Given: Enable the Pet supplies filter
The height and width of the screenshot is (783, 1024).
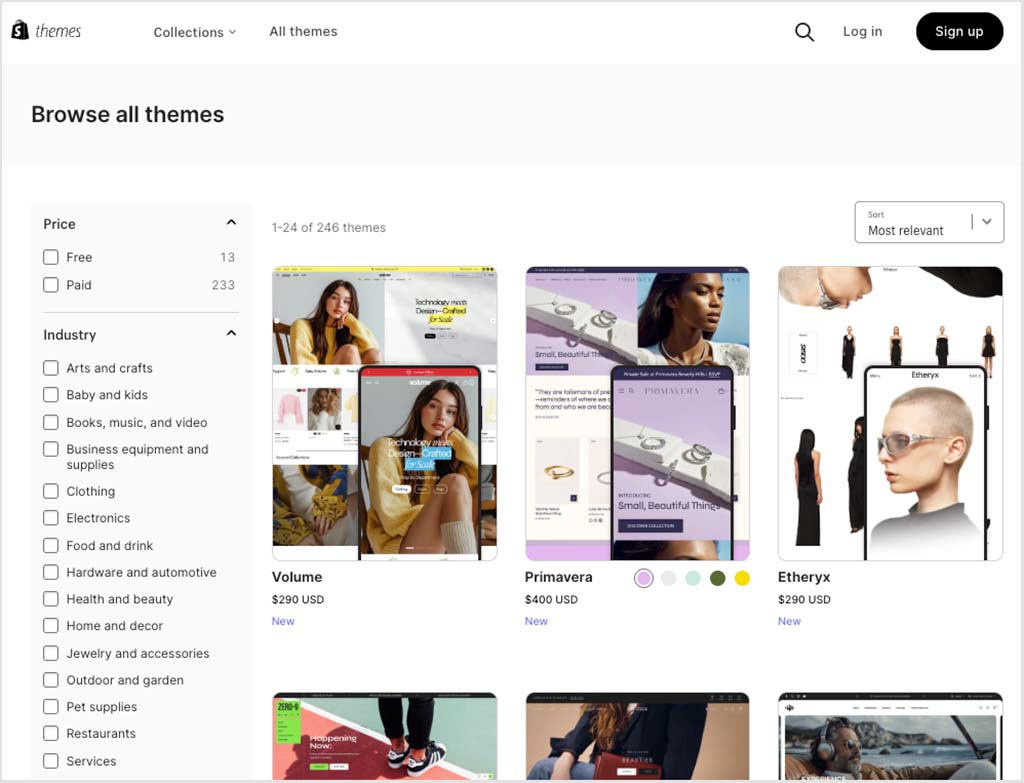Looking at the screenshot, I should [x=50, y=707].
